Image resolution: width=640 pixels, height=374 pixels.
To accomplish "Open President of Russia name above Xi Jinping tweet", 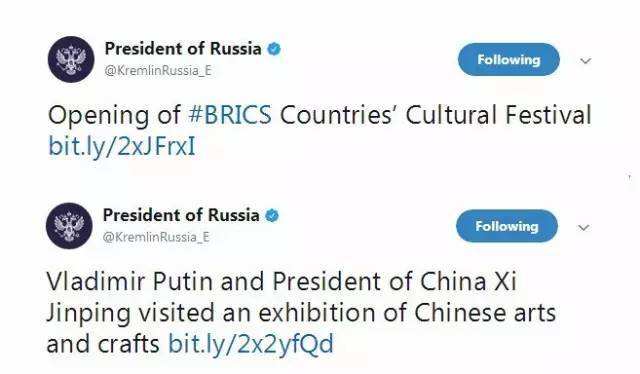I will (x=181, y=215).
